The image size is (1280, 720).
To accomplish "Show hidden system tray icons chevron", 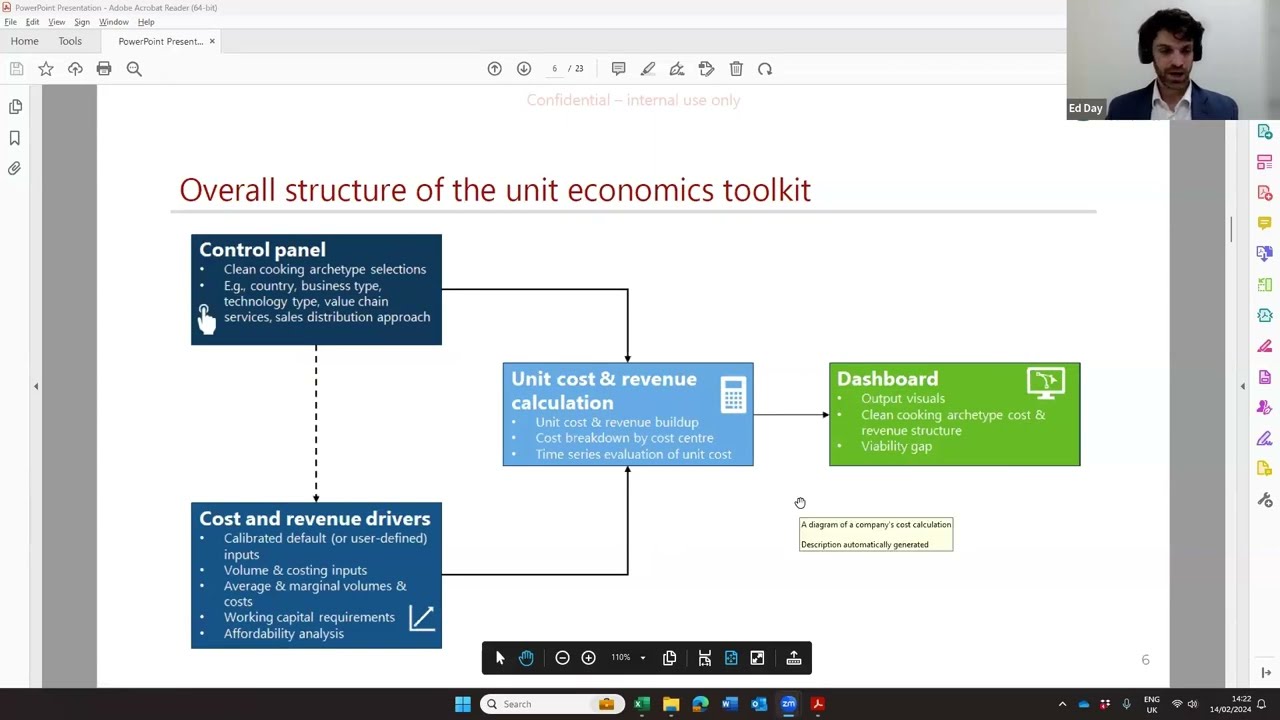I will point(1062,704).
